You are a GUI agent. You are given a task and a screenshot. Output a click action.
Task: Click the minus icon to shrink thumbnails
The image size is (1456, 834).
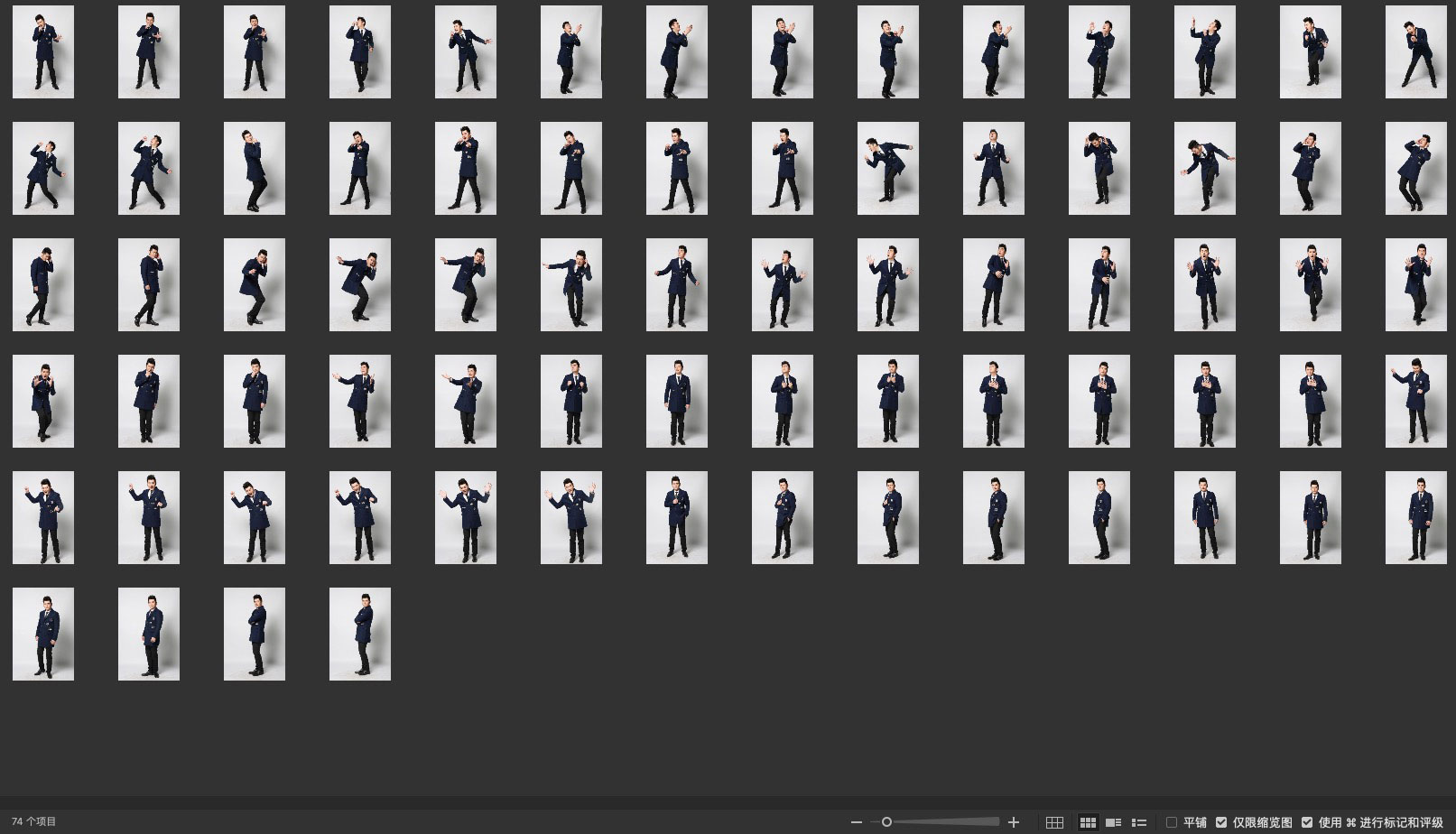point(856,822)
